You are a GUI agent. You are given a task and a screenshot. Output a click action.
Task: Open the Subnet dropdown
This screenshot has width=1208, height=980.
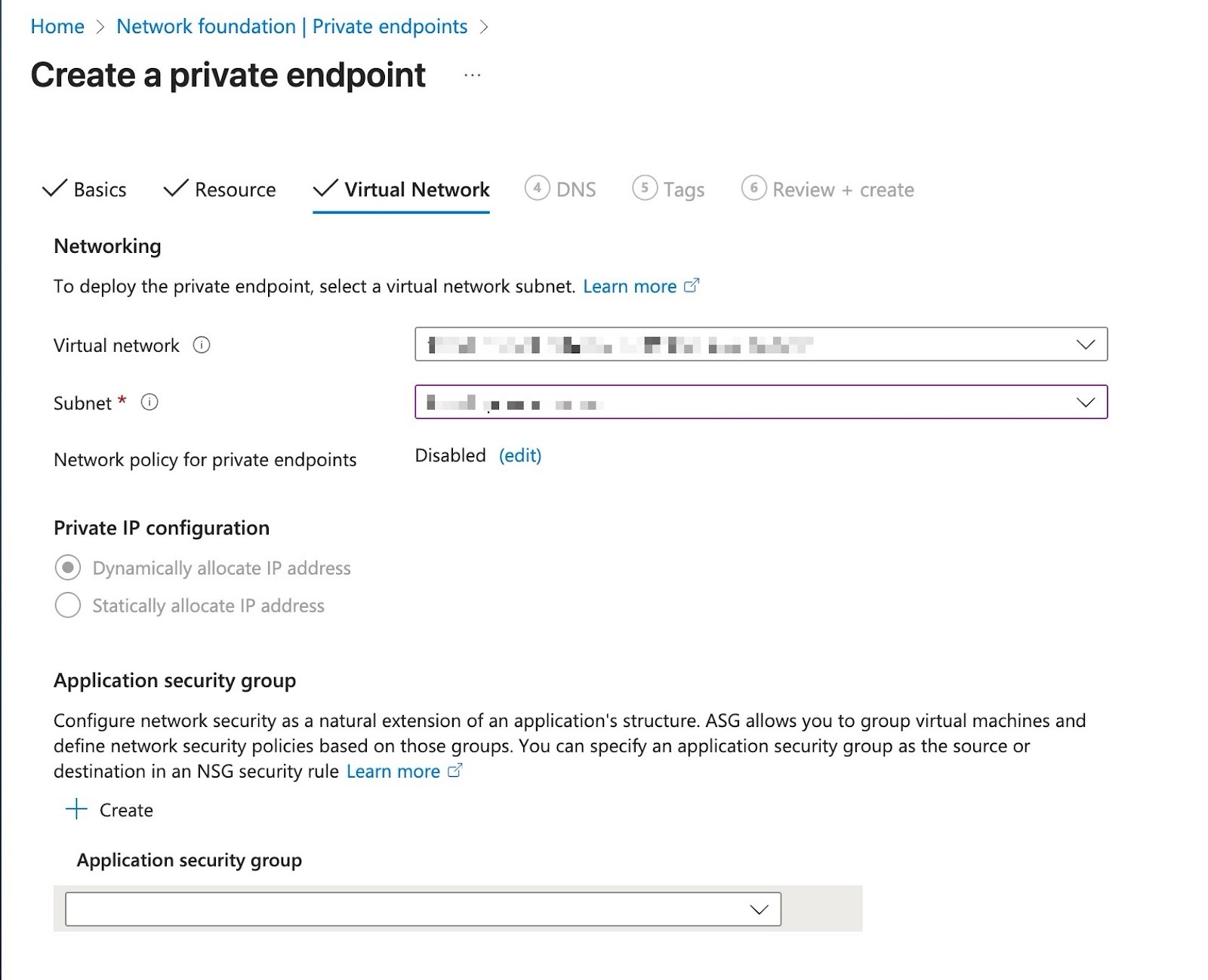(x=1085, y=402)
